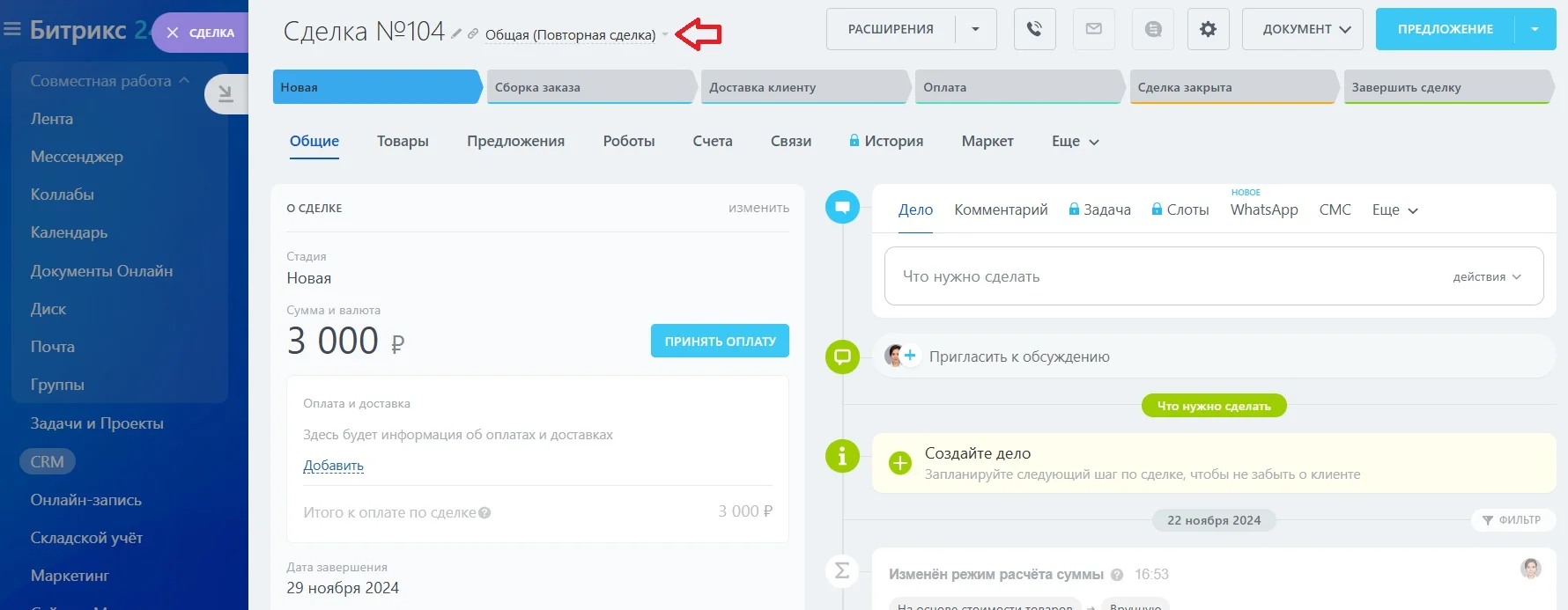Image resolution: width=1568 pixels, height=610 pixels.
Task: Click the green comment timeline icon
Action: [x=842, y=356]
